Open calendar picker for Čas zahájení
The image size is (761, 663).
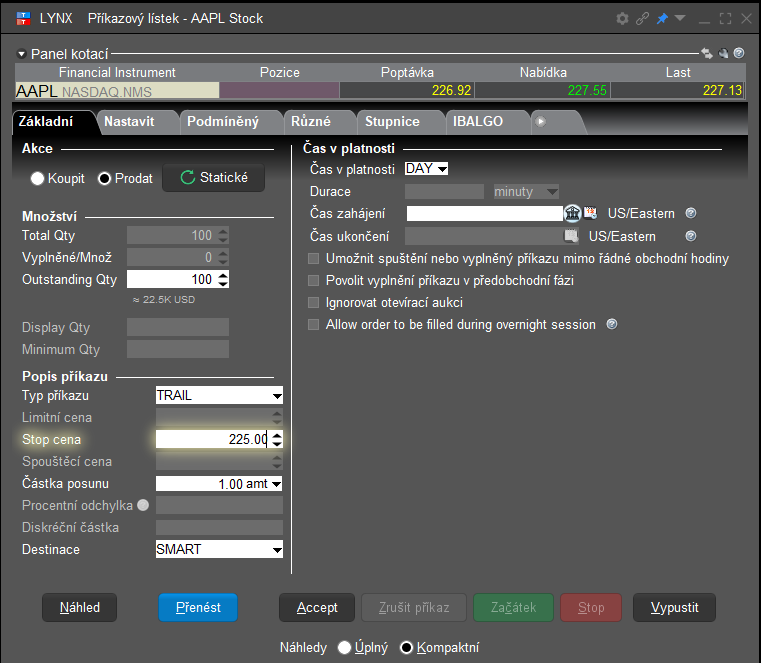click(590, 213)
